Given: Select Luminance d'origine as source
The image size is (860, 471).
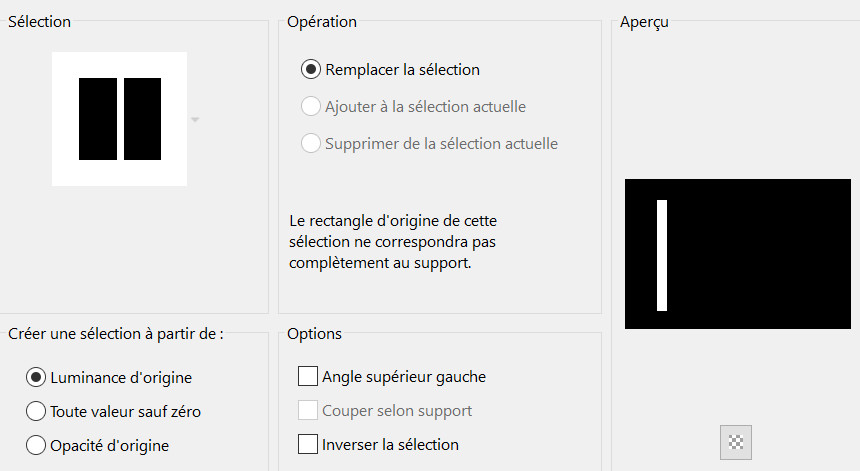Looking at the screenshot, I should pyautogui.click(x=36, y=378).
